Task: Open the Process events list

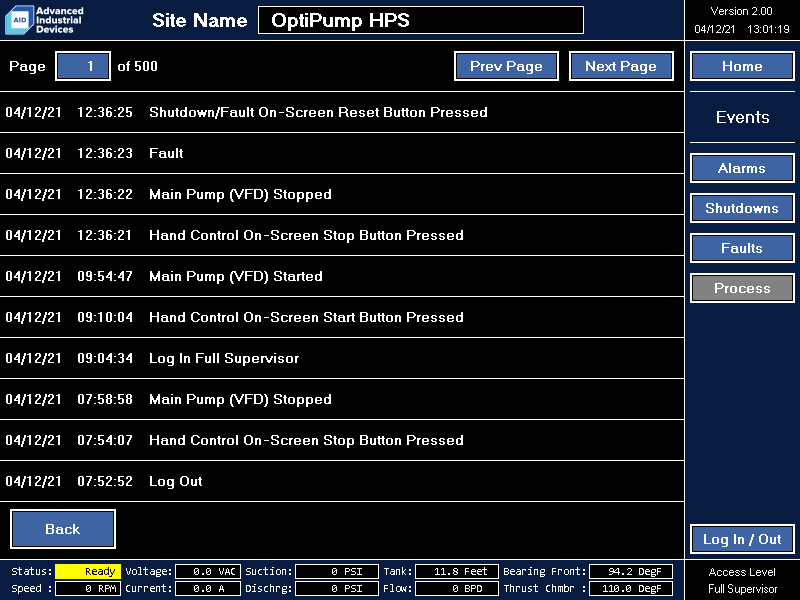Action: [x=742, y=288]
